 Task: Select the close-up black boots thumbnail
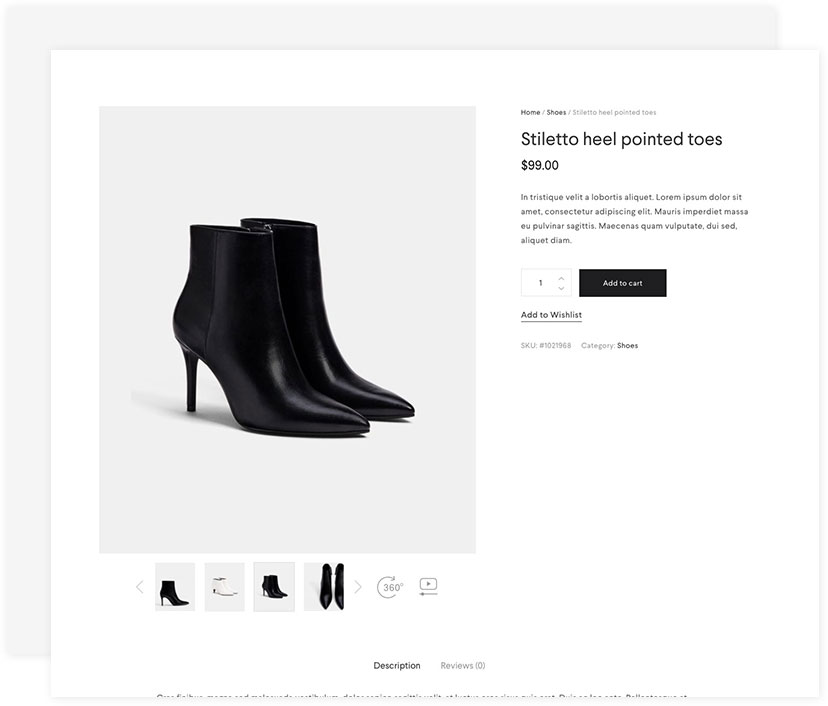(324, 587)
